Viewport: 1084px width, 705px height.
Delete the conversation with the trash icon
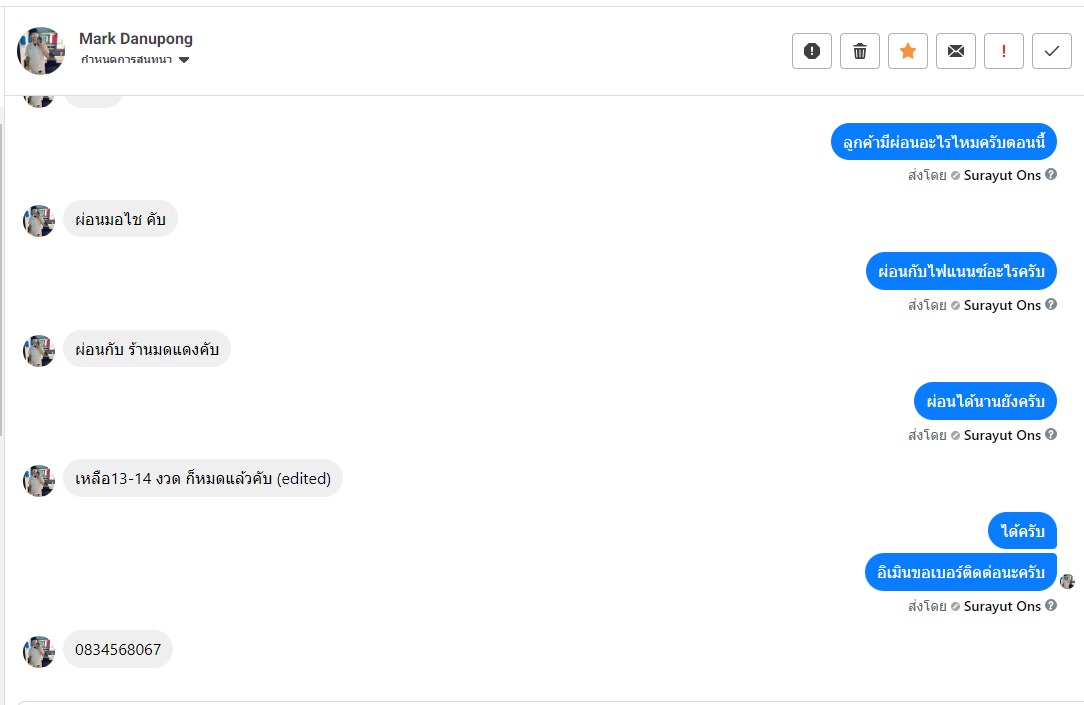point(860,51)
